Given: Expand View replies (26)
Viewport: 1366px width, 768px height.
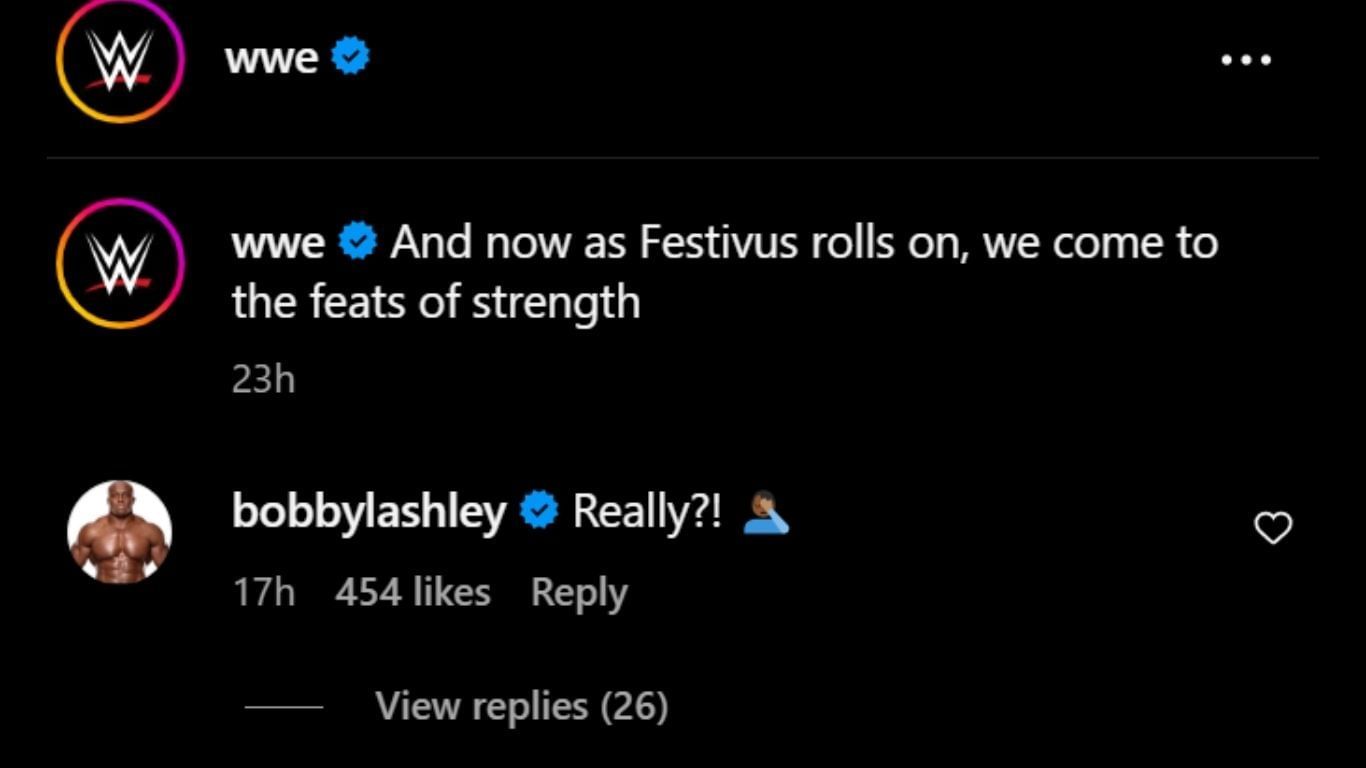Looking at the screenshot, I should (x=521, y=706).
